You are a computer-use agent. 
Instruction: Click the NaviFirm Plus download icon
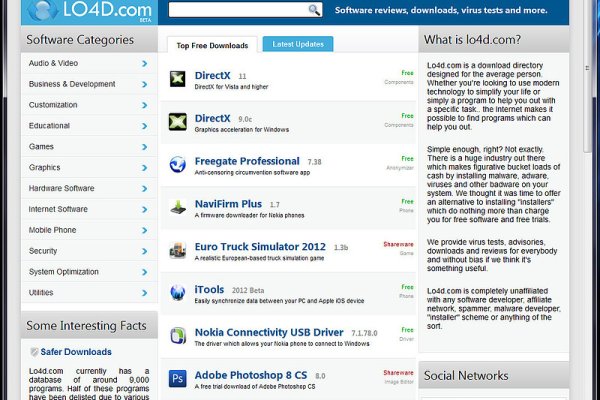pyautogui.click(x=177, y=207)
